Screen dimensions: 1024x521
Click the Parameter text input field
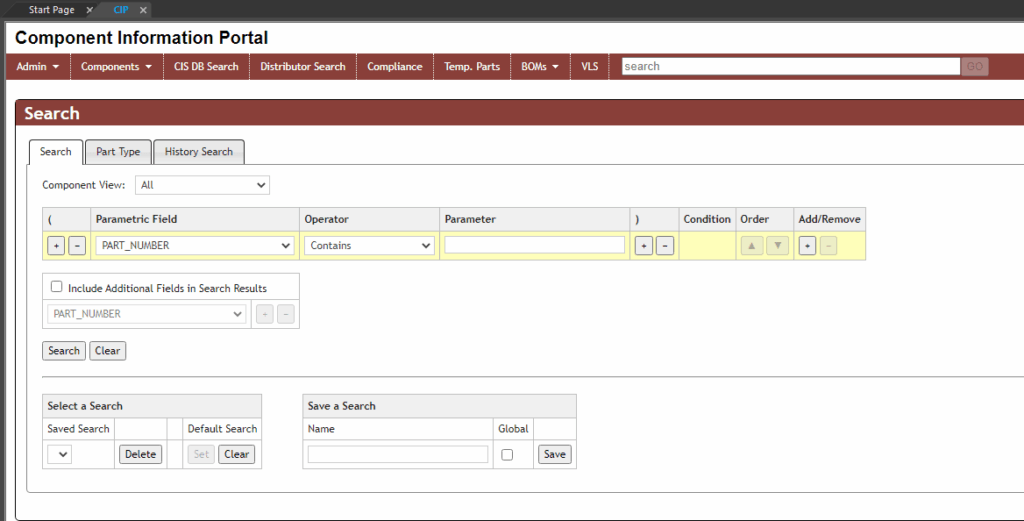pos(534,245)
